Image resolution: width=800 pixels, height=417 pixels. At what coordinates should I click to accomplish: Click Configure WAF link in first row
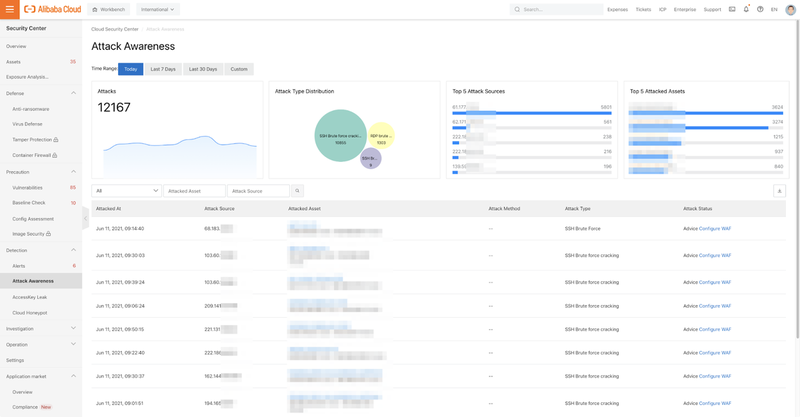(x=714, y=228)
